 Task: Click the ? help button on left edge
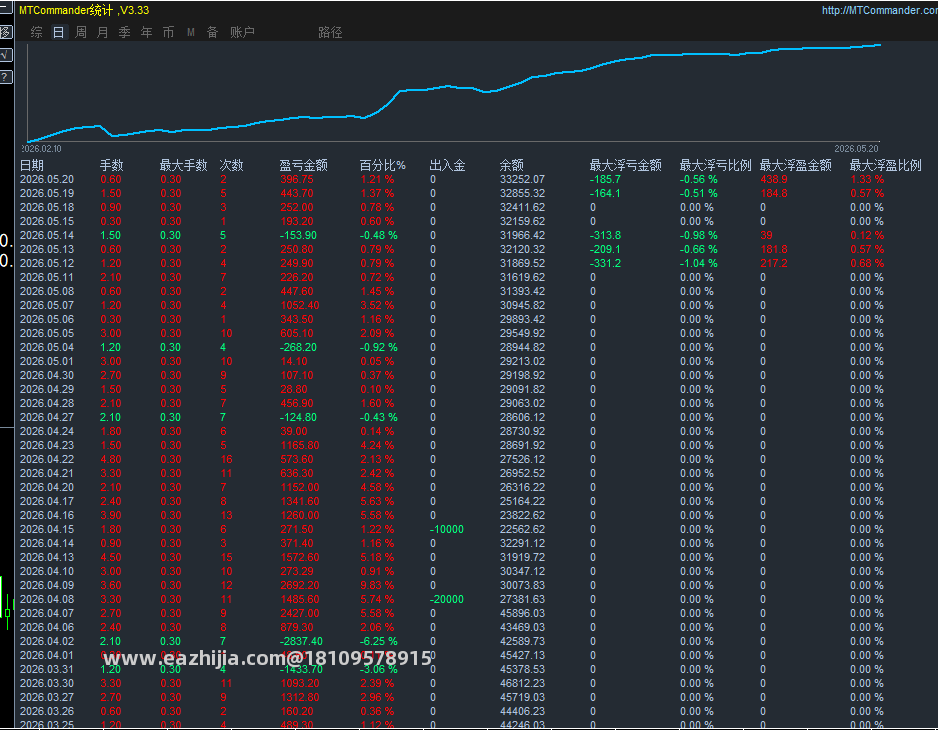click(x=5, y=77)
